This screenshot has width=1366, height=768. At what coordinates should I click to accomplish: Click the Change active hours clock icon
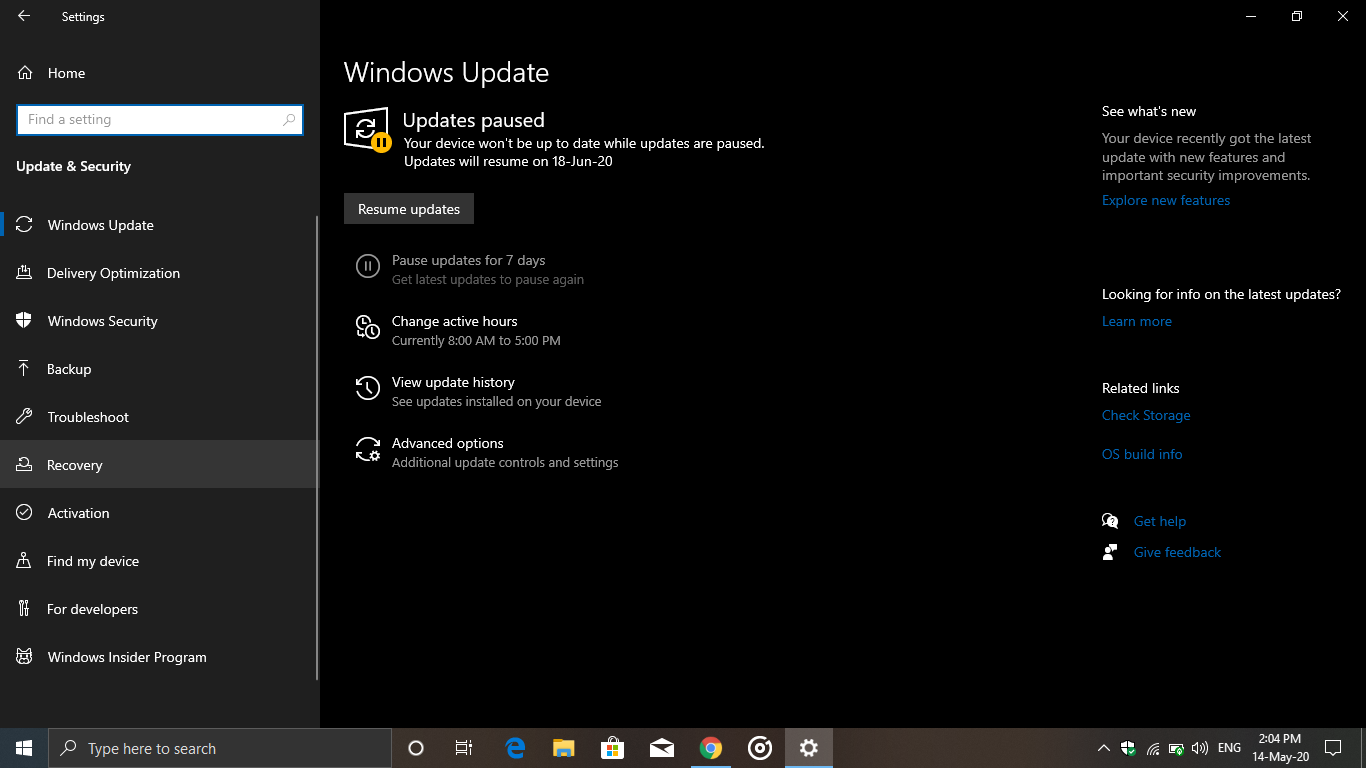[368, 327]
